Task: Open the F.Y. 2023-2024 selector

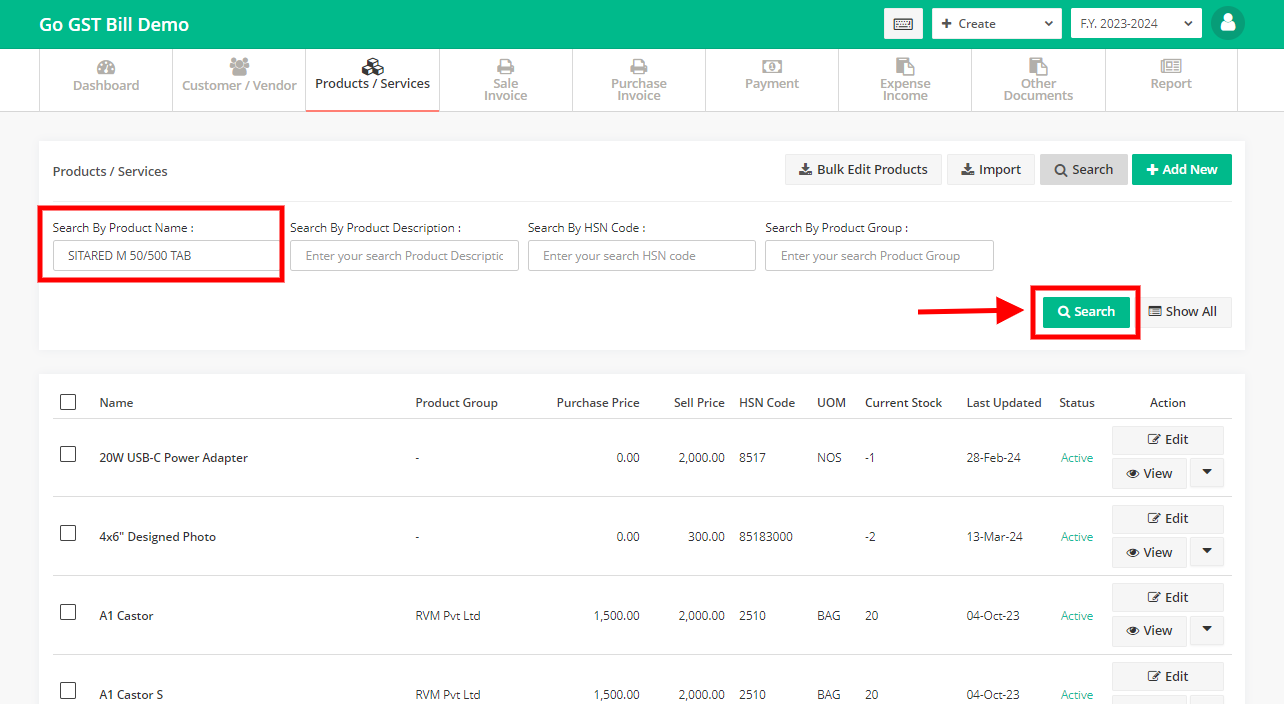Action: point(1135,23)
